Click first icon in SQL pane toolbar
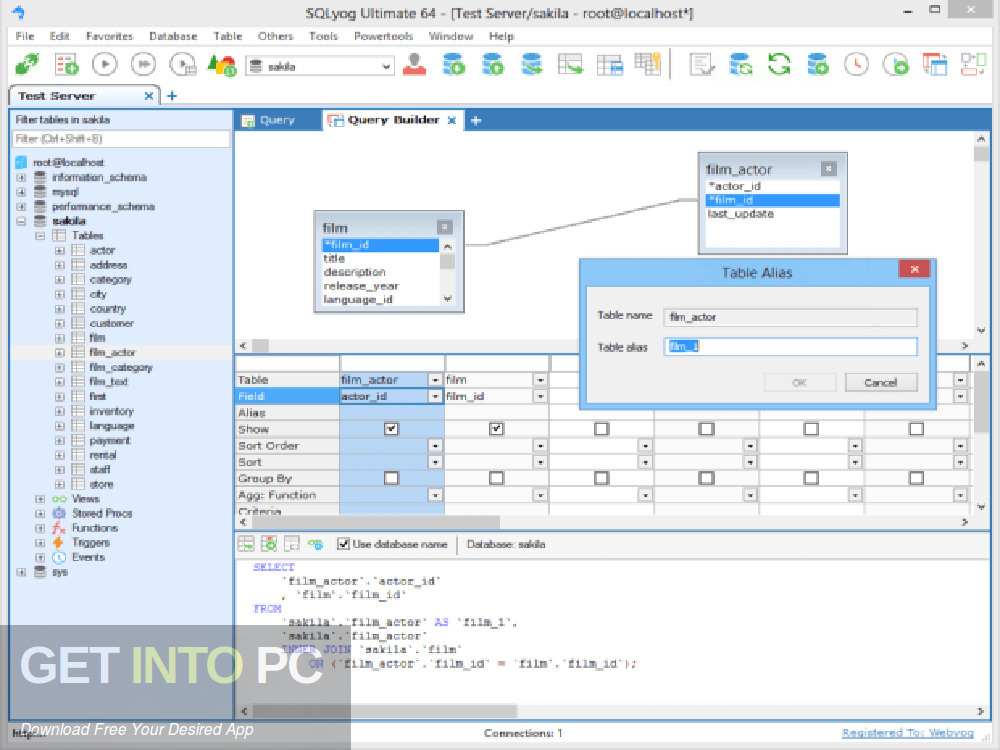Screen dimensions: 1000x750 click(246, 544)
